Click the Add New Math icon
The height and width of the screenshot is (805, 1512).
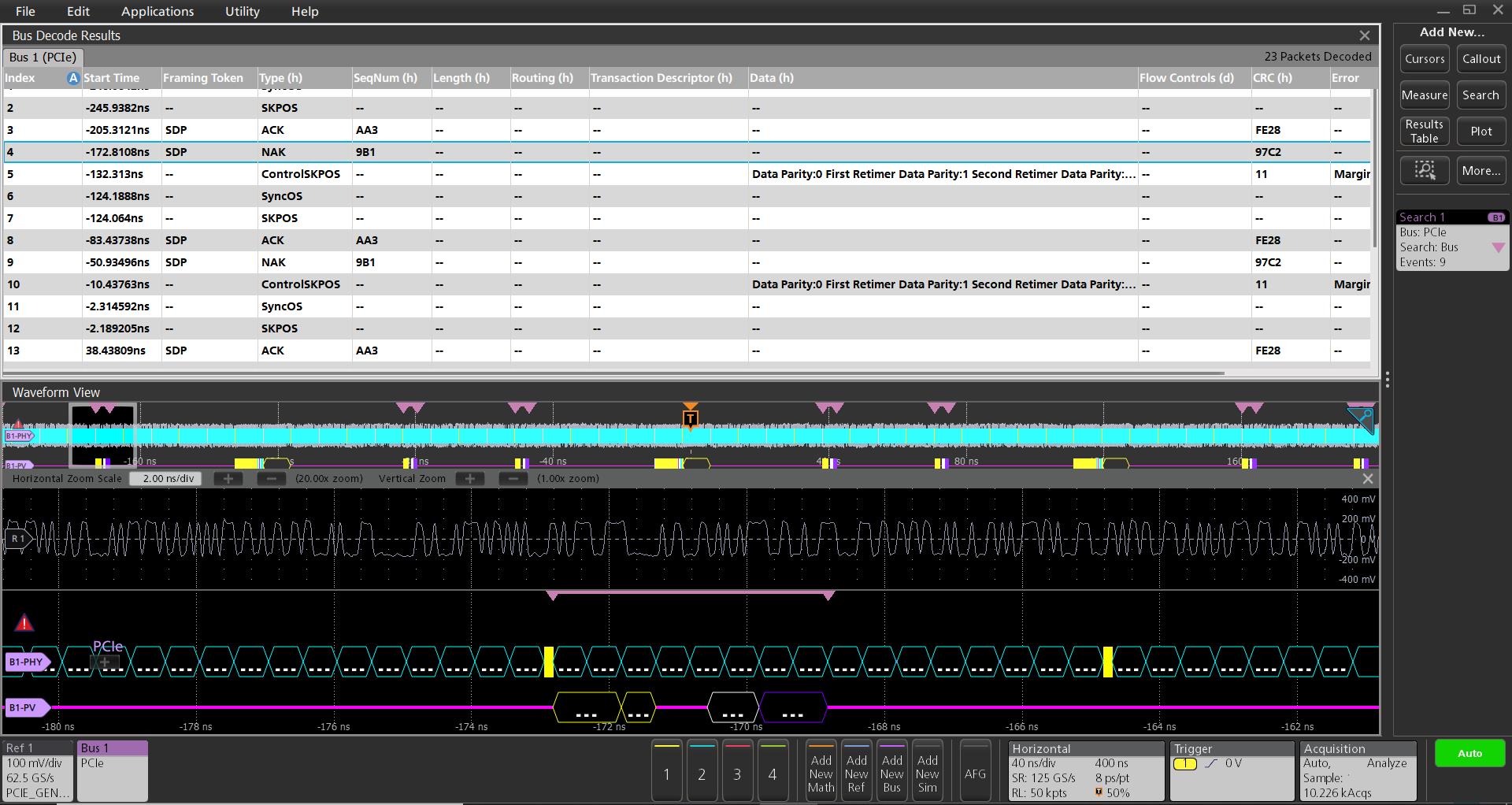click(821, 770)
